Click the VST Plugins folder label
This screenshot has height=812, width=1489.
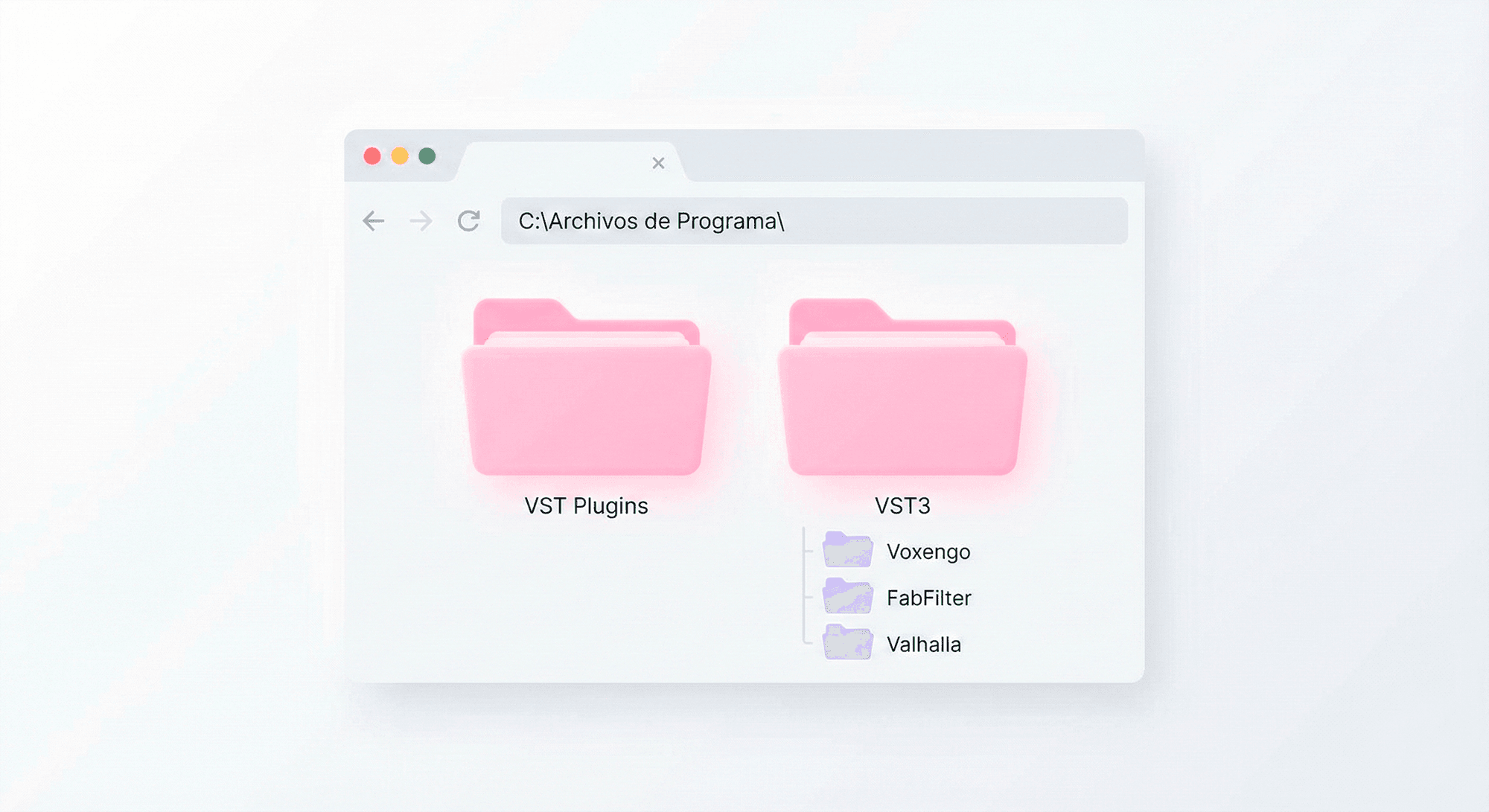587,506
